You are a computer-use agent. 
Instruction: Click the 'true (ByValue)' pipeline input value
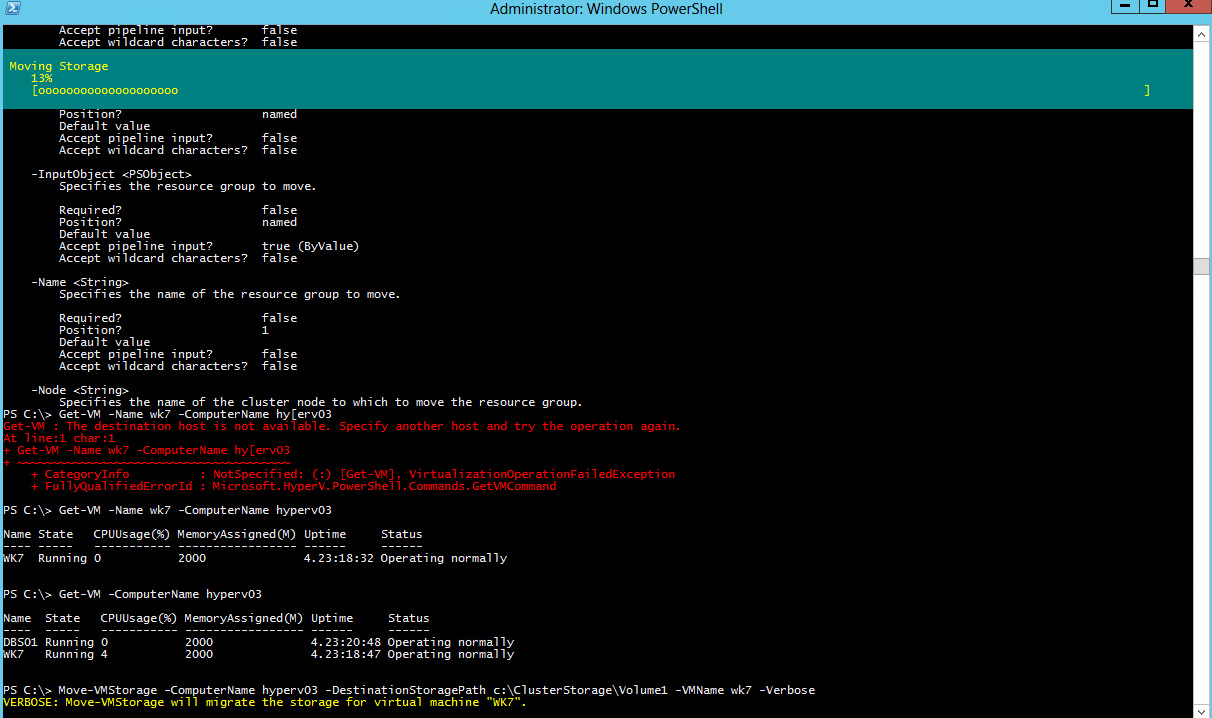(310, 246)
